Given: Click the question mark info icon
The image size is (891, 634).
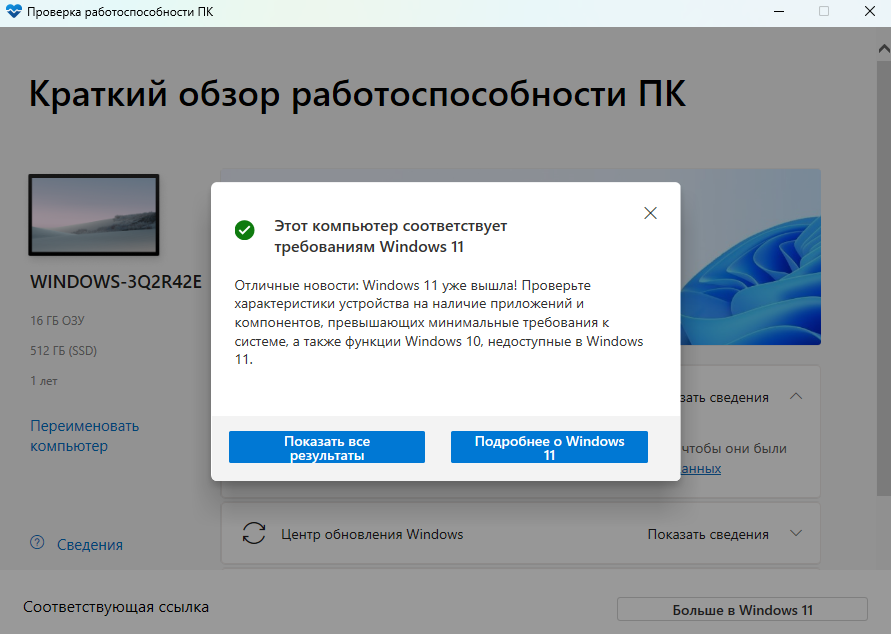Looking at the screenshot, I should (x=37, y=543).
